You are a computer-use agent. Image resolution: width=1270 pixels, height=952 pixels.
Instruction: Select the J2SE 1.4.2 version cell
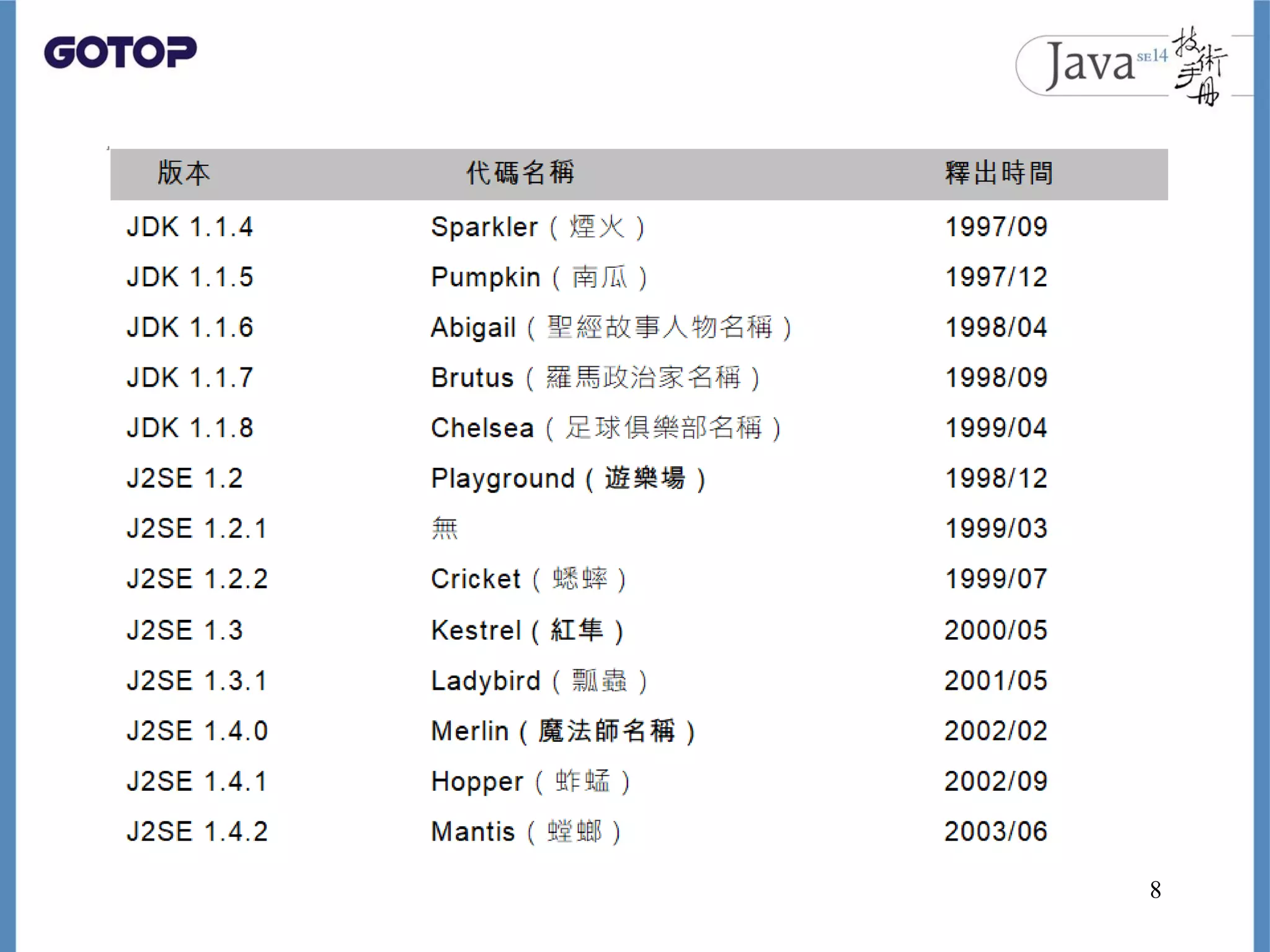(197, 831)
